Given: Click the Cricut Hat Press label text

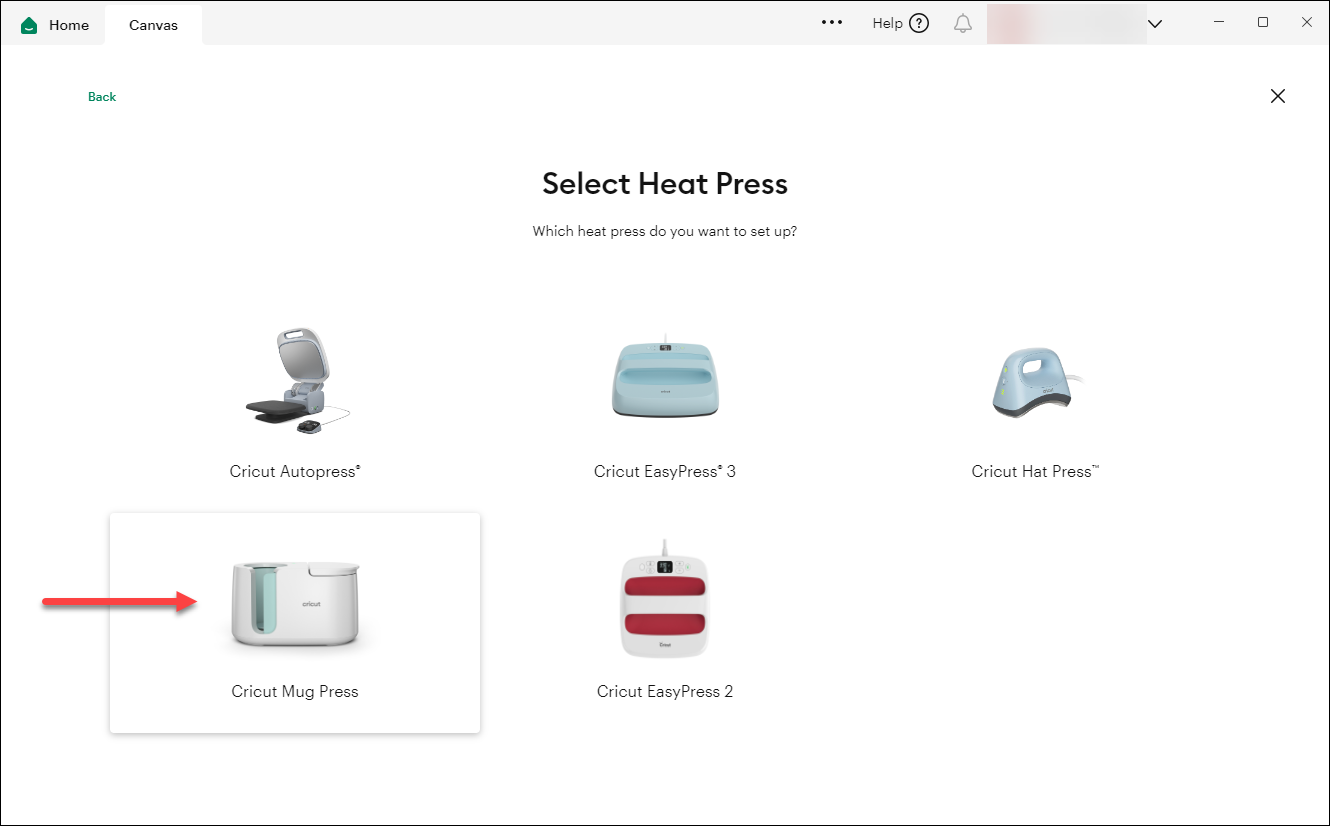Looking at the screenshot, I should (x=1034, y=471).
